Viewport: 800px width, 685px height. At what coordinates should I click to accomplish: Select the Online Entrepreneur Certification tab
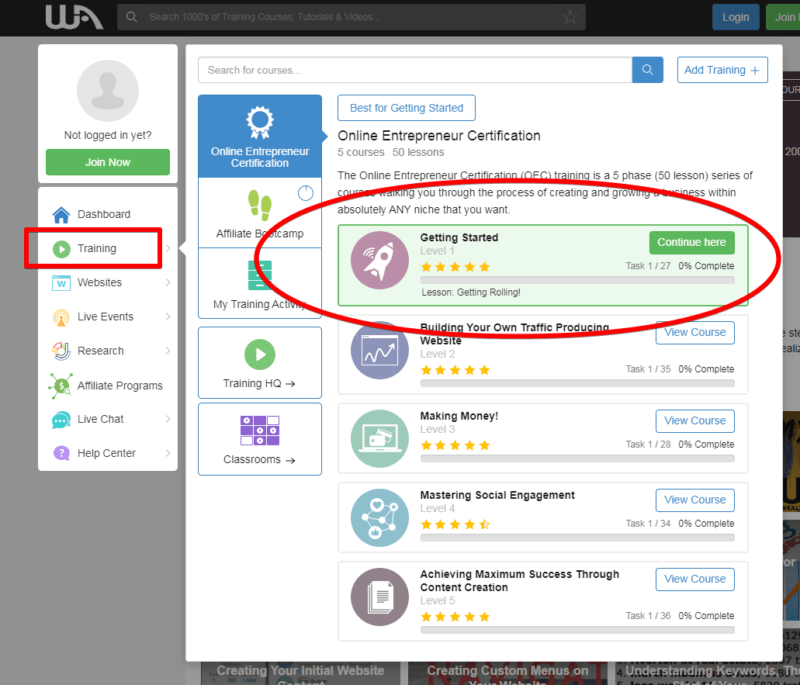pyautogui.click(x=260, y=136)
